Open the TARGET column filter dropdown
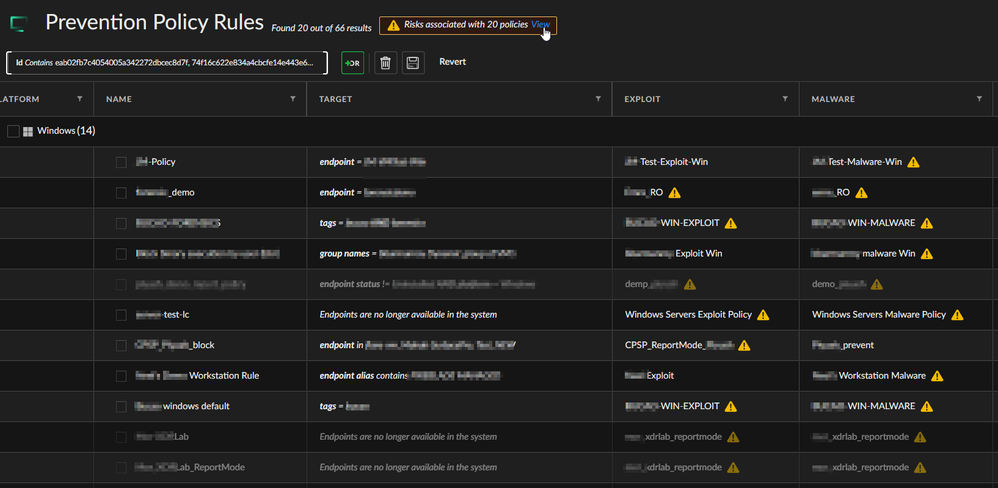998x488 pixels. (x=598, y=99)
